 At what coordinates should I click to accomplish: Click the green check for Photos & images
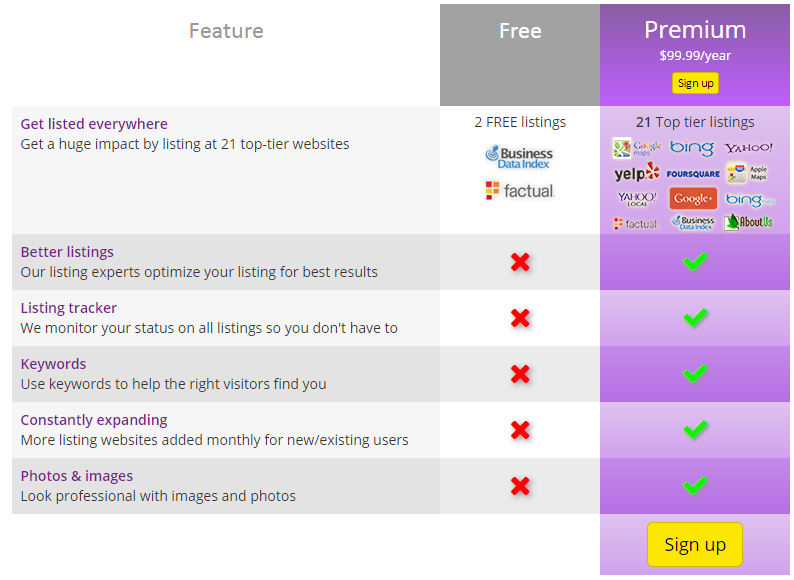point(695,485)
